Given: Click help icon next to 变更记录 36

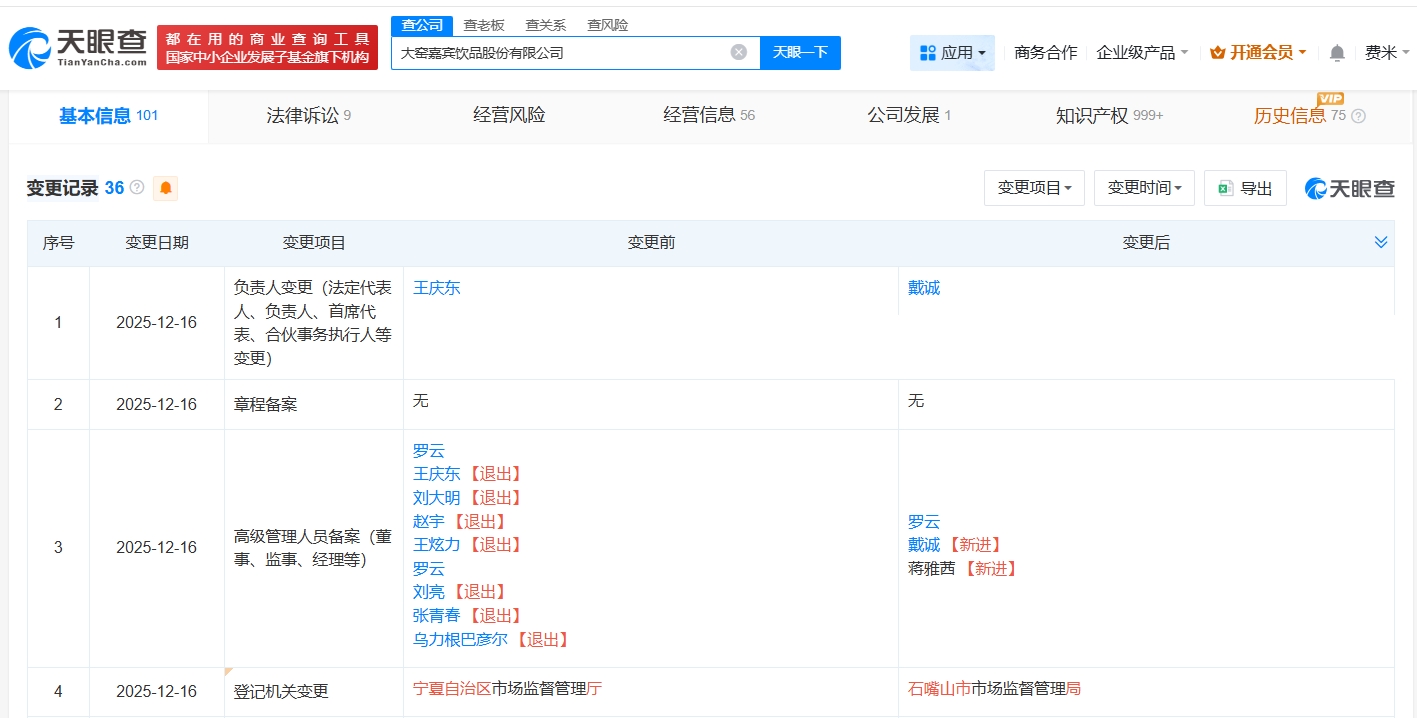Looking at the screenshot, I should pyautogui.click(x=137, y=188).
